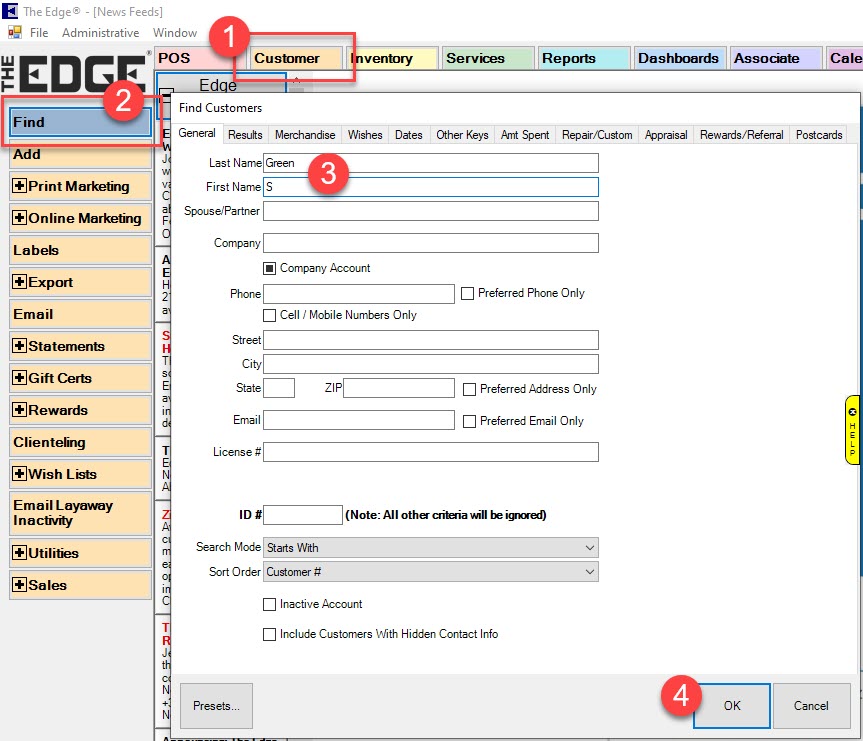This screenshot has height=741, width=863.
Task: Switch to the Merchandise tab
Action: [x=305, y=135]
